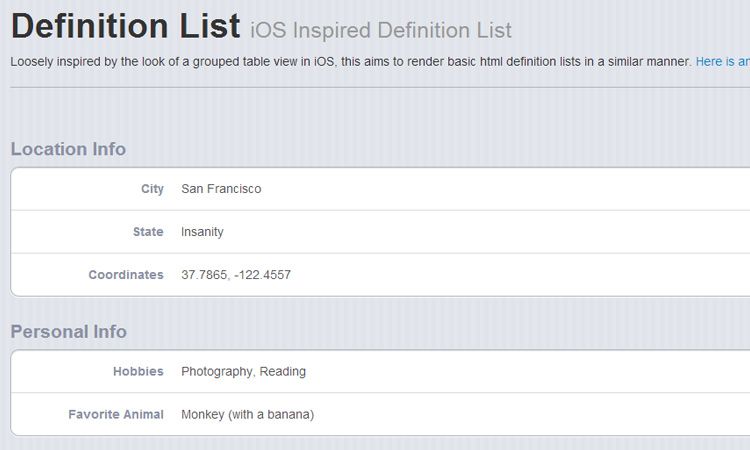Select the 'Location Info' section heading
This screenshot has width=750, height=450.
[x=68, y=149]
